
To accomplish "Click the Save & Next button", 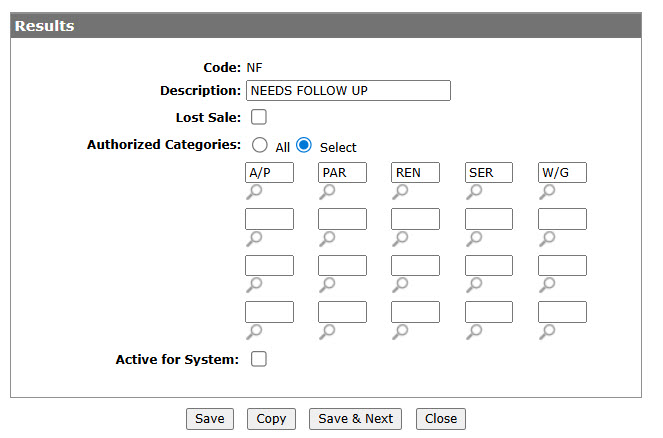I will tap(356, 419).
